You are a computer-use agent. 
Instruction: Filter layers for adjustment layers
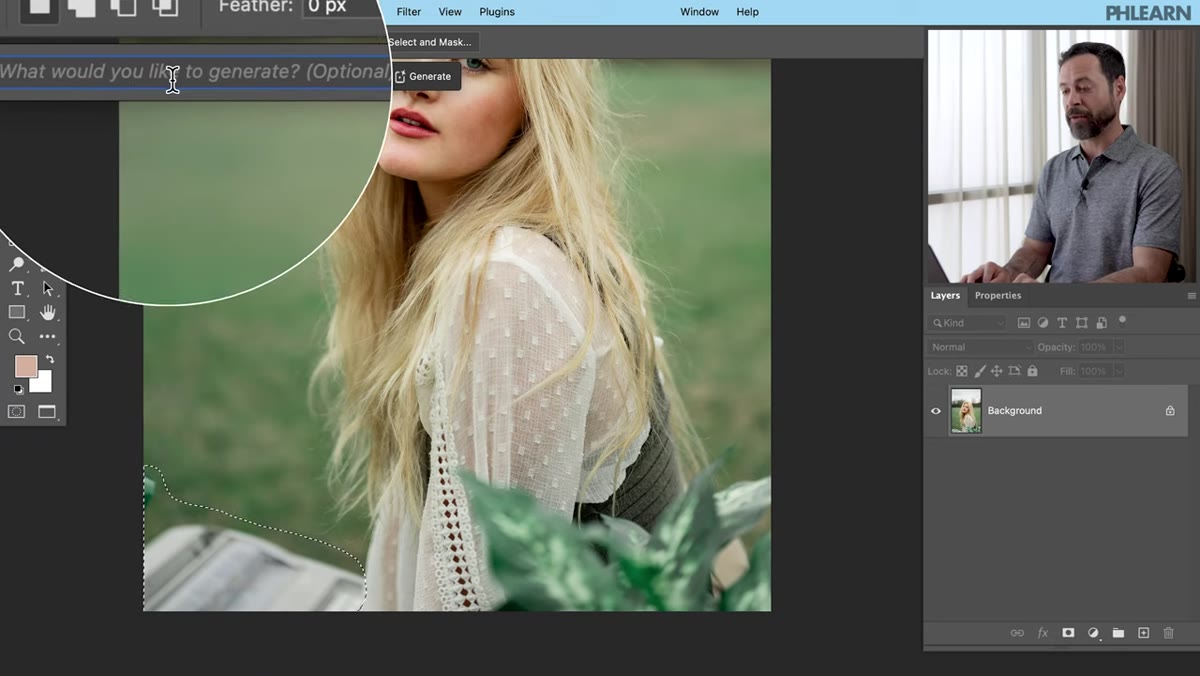[1043, 323]
